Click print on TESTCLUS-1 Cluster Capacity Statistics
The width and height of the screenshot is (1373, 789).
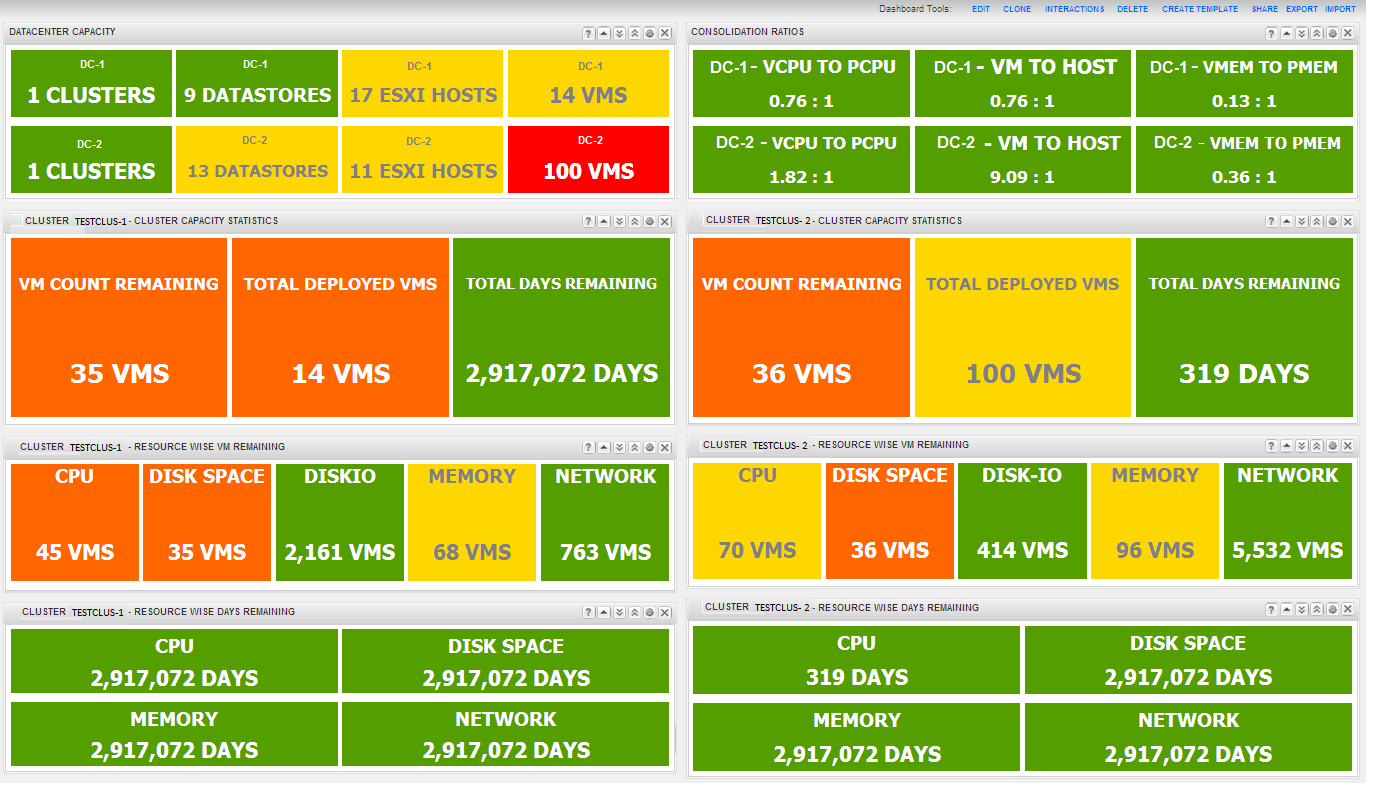click(650, 221)
